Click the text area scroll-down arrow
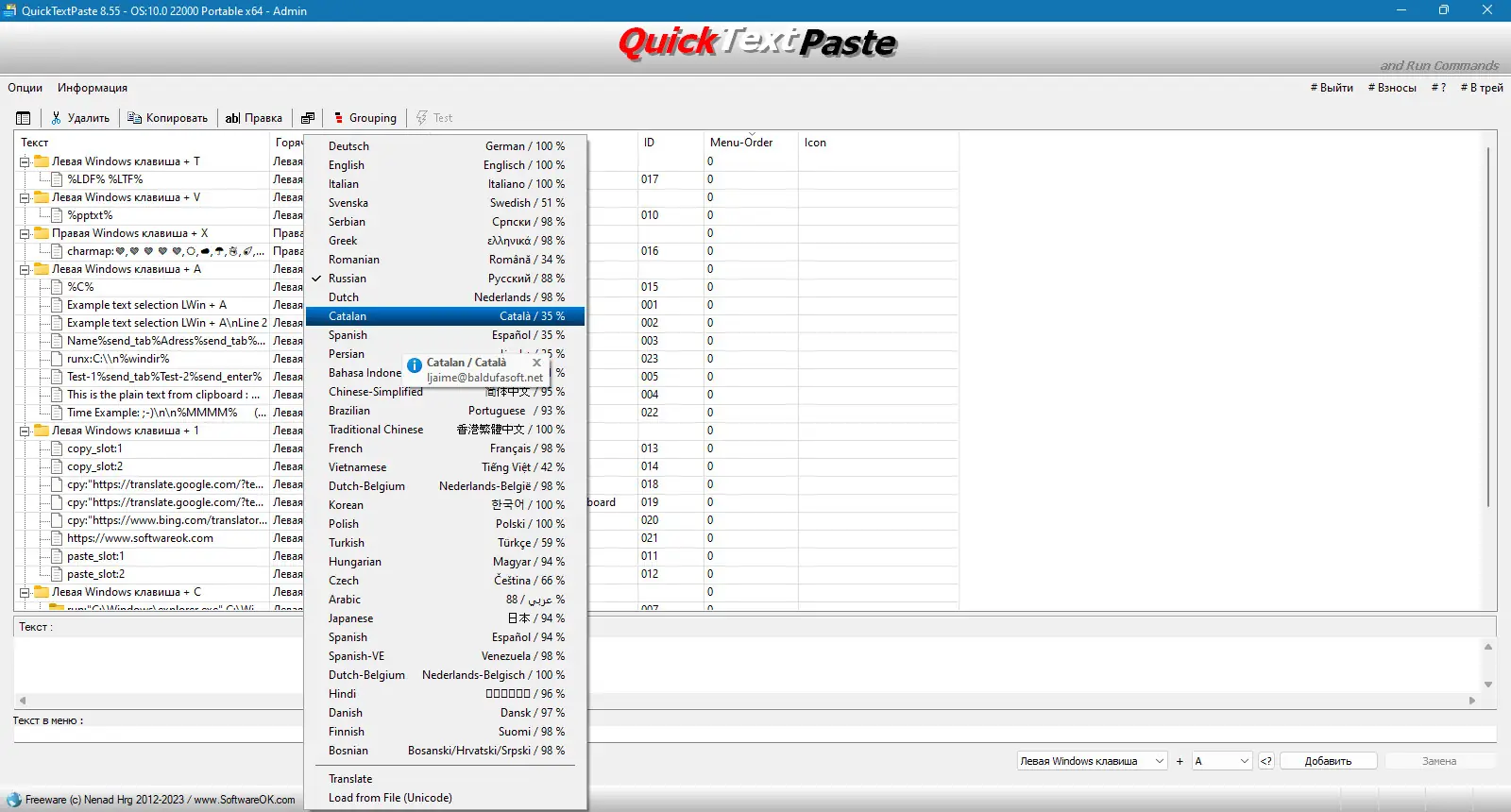The image size is (1511, 812). coord(1488,685)
